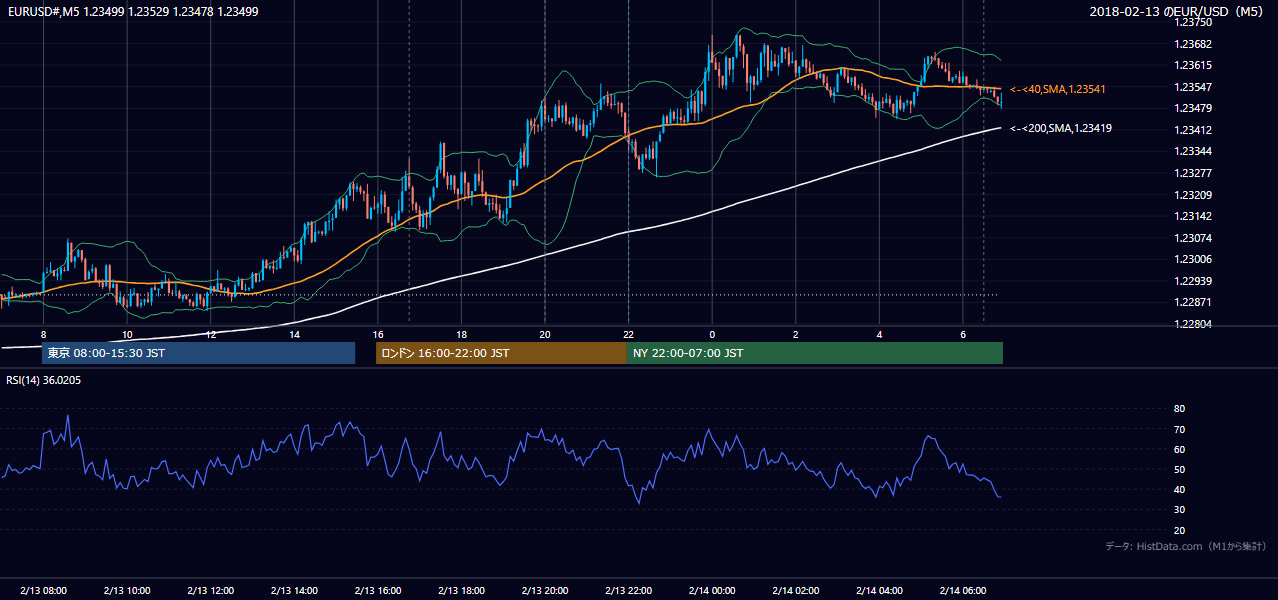This screenshot has height=600, width=1278.
Task: Click the RSI(14) 36.0205 indicator label
Action: [x=44, y=380]
